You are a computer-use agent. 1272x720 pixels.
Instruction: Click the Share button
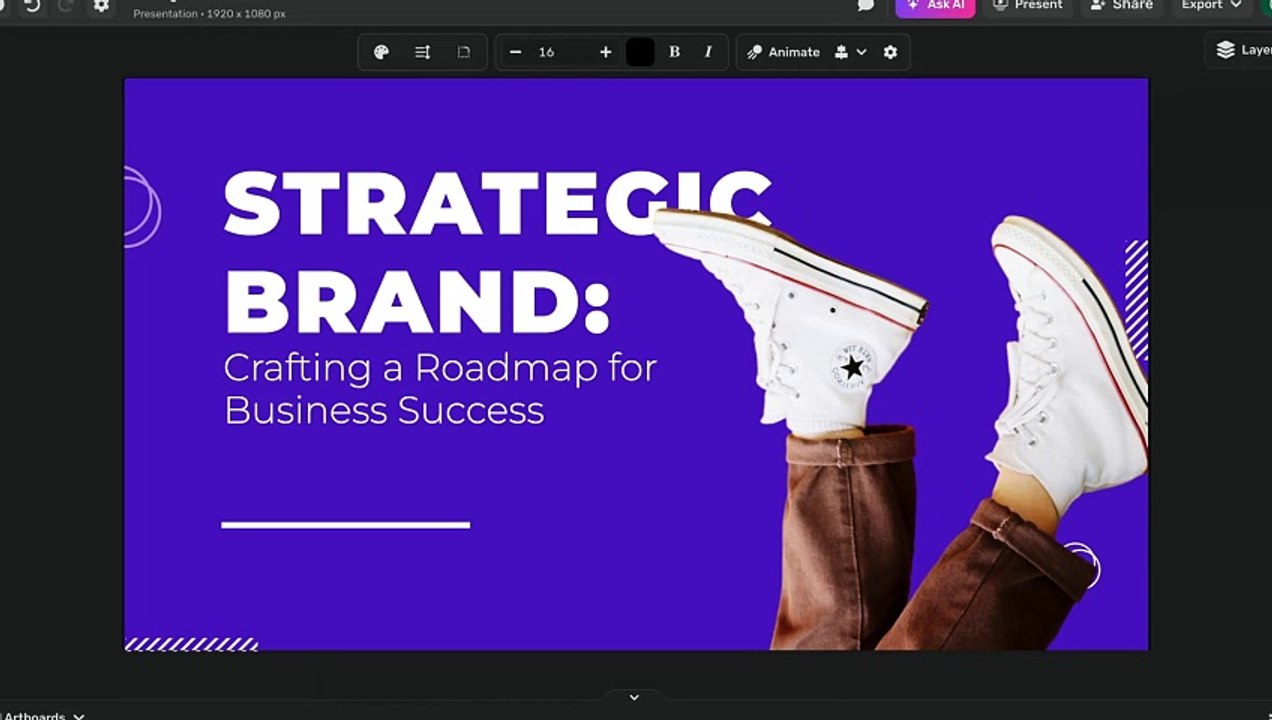point(1122,6)
